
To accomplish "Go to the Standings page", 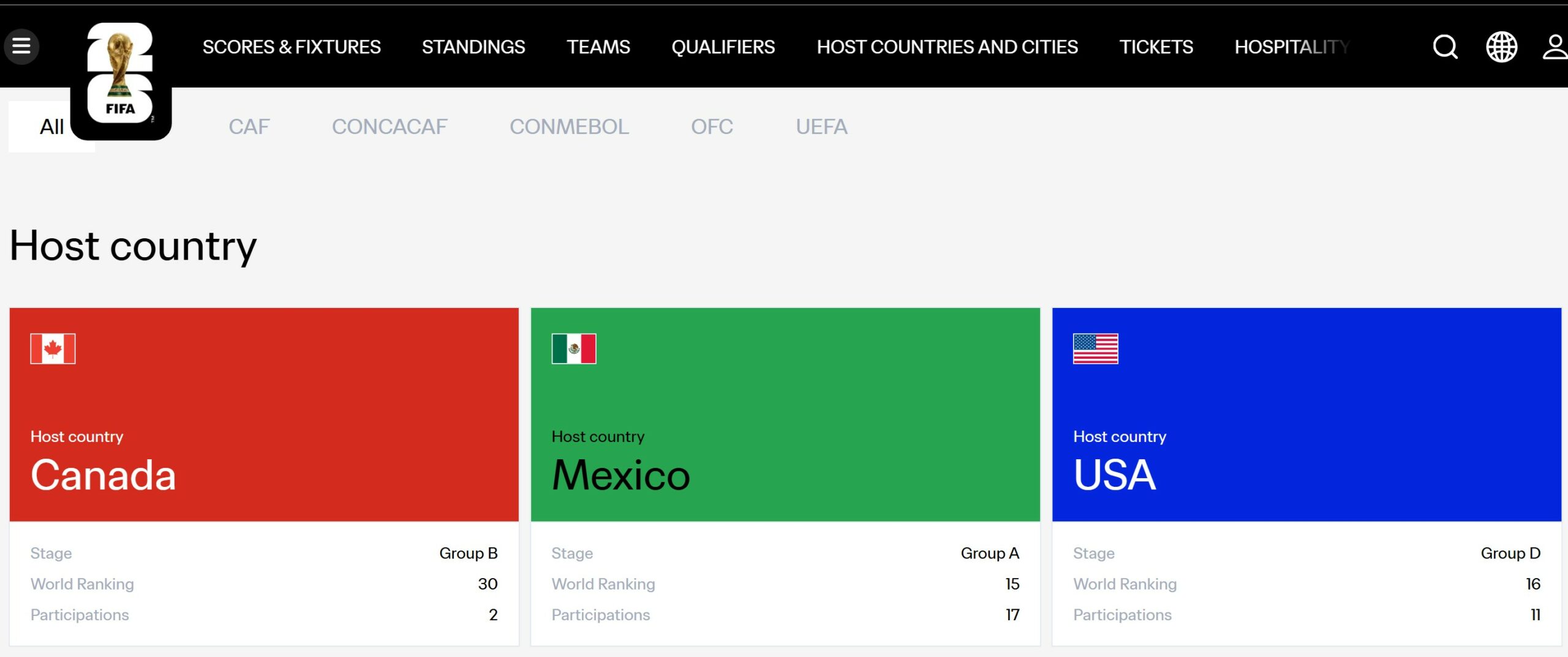I will [473, 47].
